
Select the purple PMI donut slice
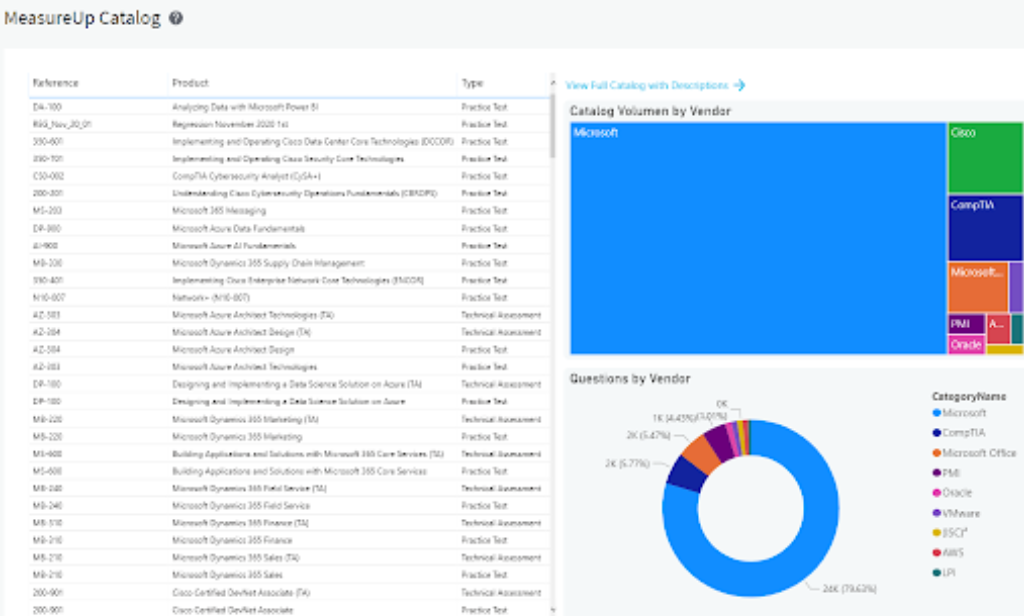pyautogui.click(x=721, y=442)
